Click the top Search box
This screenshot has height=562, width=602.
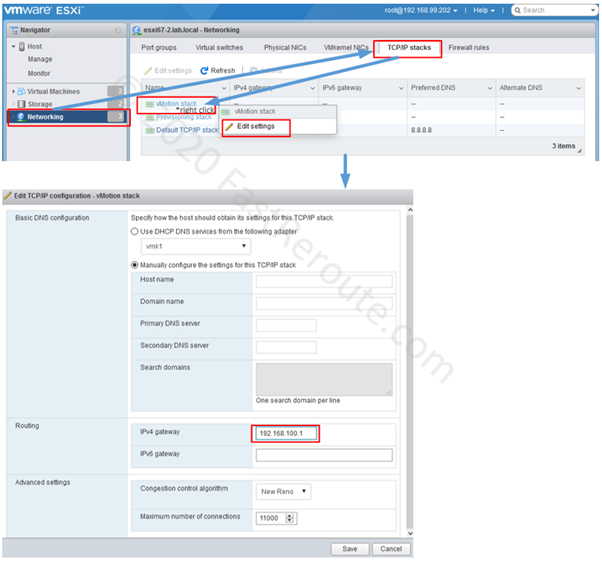(x=554, y=10)
